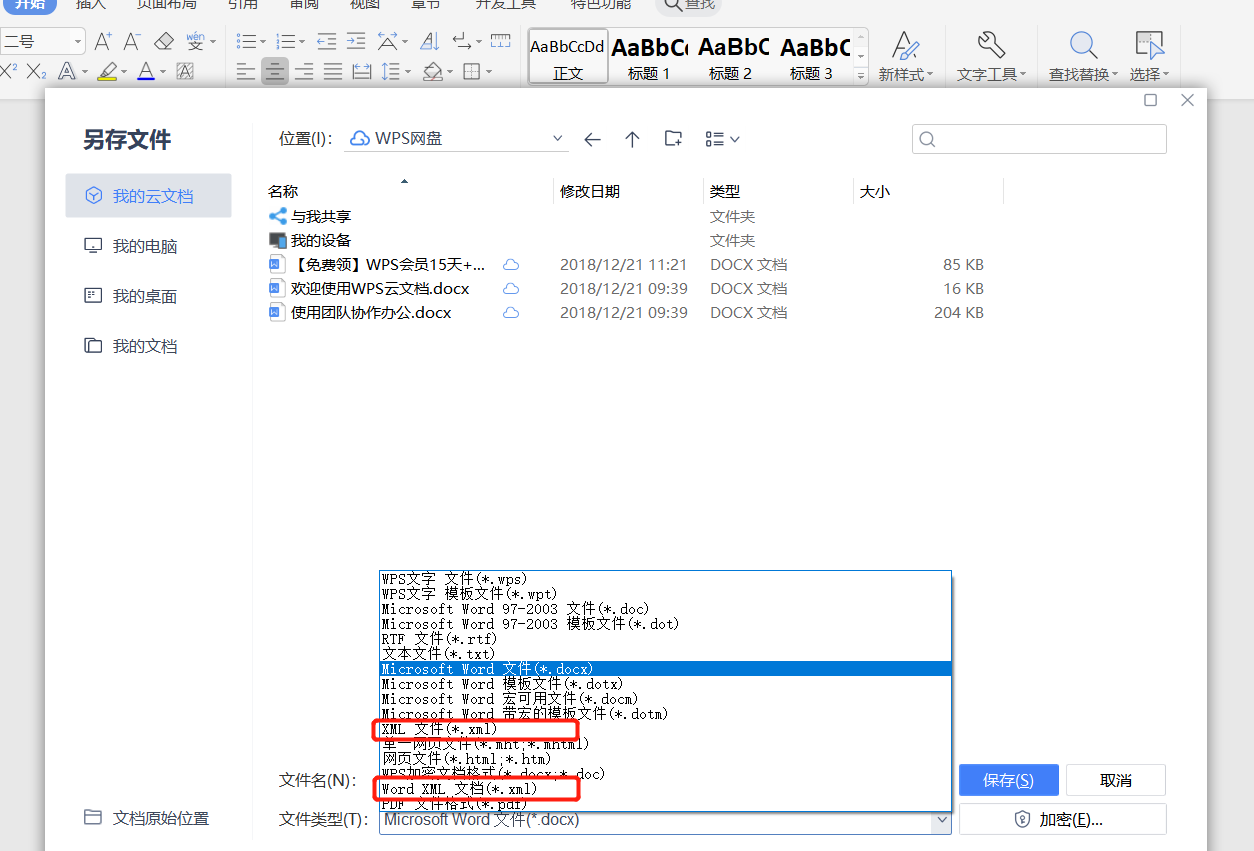Viewport: 1254px width, 851px height.
Task: Apply the 正文 style
Action: point(568,57)
